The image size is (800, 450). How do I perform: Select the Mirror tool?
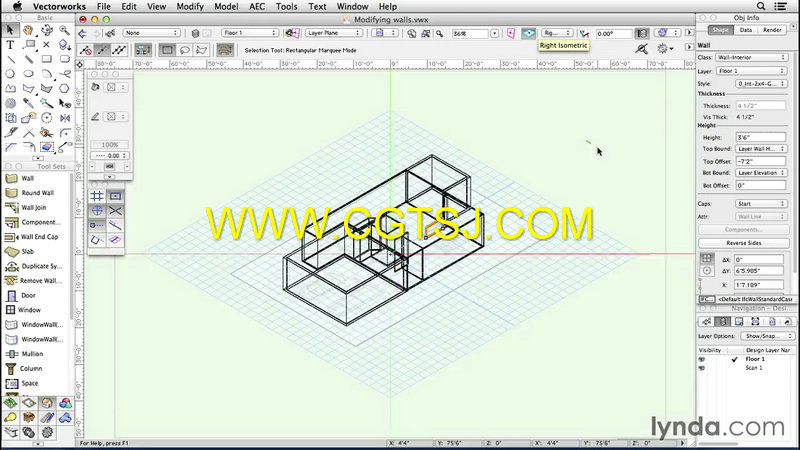[x=64, y=118]
